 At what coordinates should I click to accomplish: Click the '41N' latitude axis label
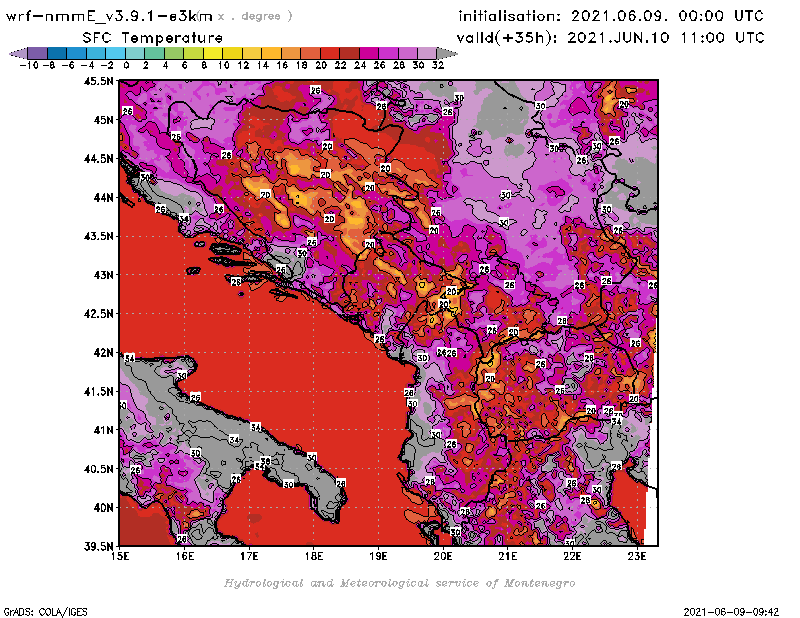pyautogui.click(x=103, y=430)
